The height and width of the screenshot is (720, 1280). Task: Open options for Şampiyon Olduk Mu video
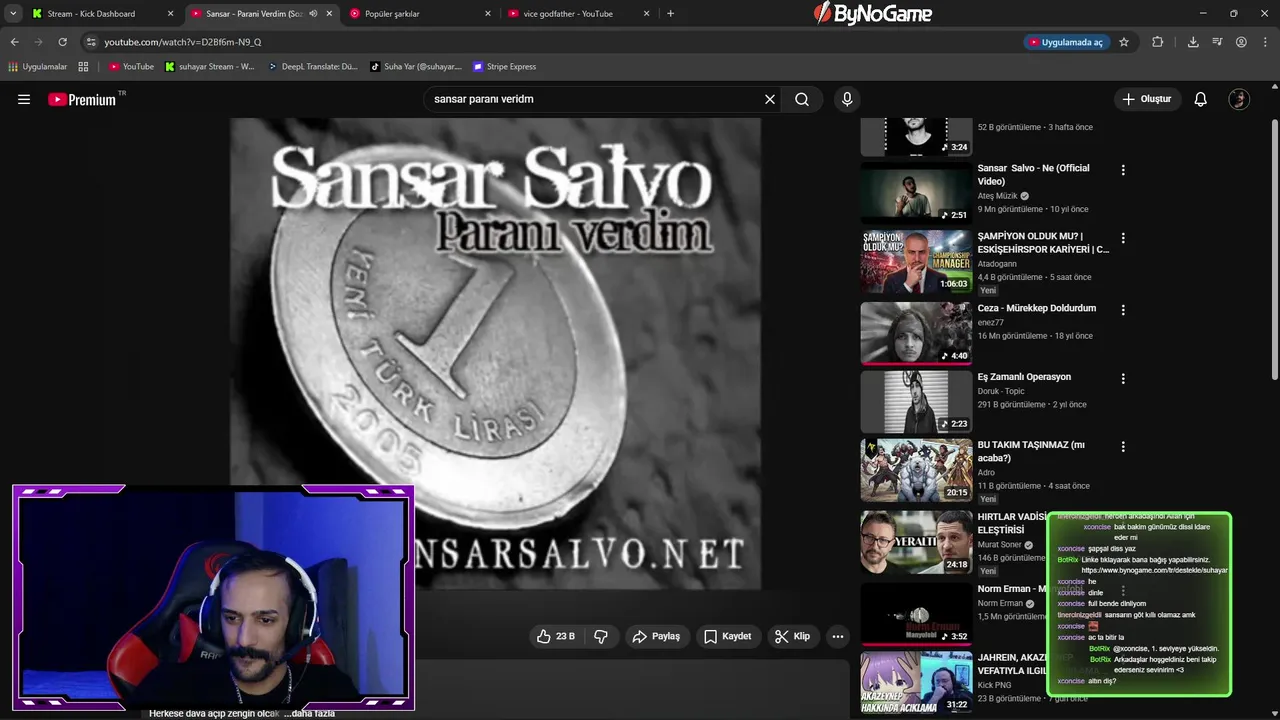tap(1123, 238)
